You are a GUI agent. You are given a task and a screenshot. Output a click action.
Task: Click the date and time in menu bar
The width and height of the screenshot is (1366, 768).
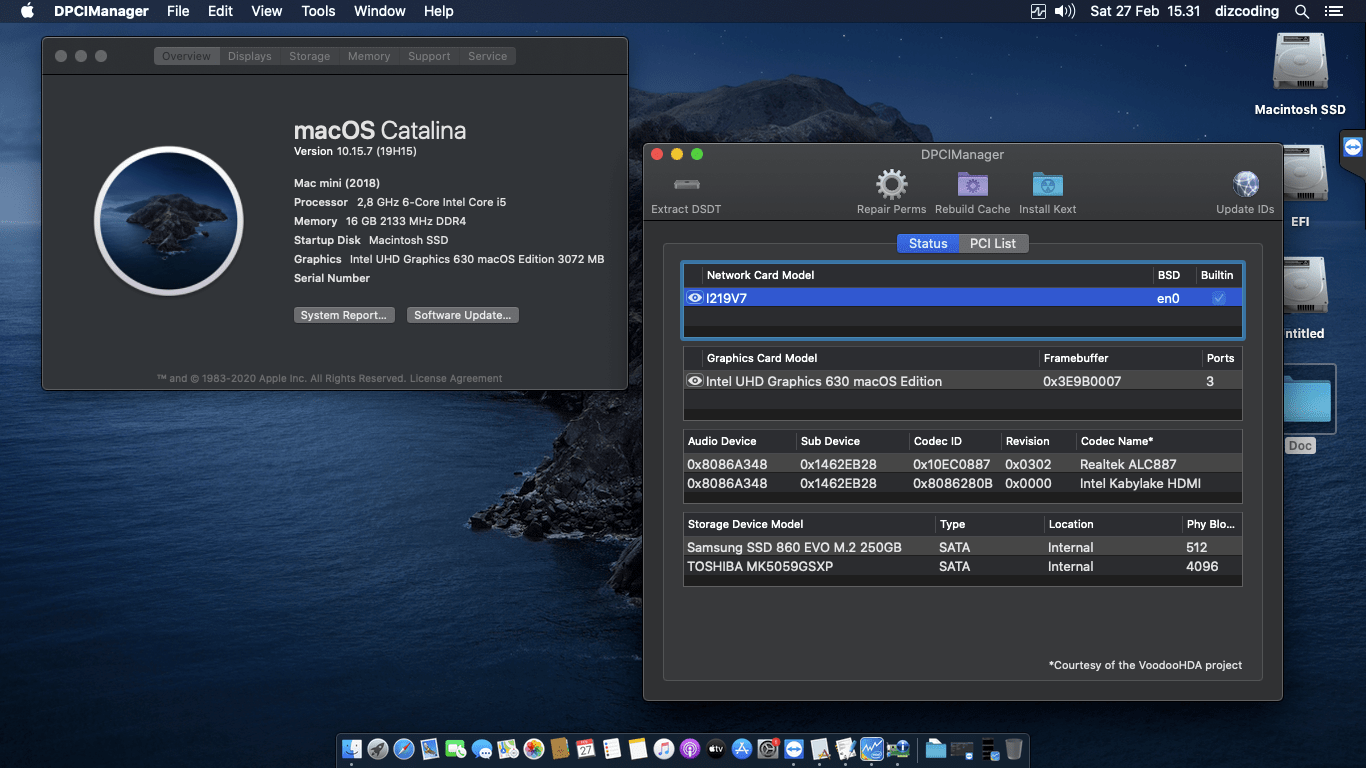[x=1145, y=11]
